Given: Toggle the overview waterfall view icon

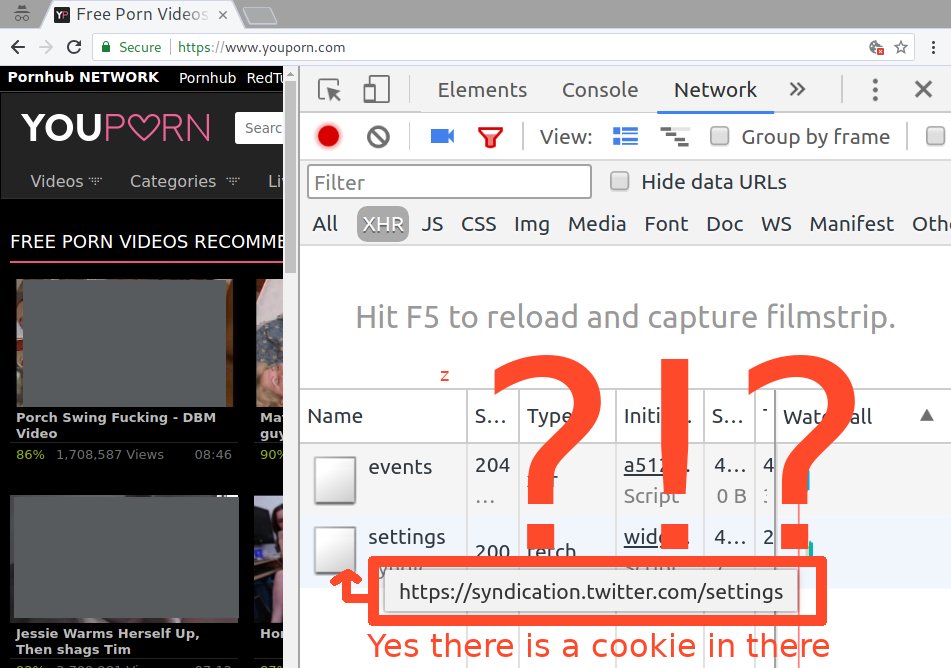Looking at the screenshot, I should 674,137.
